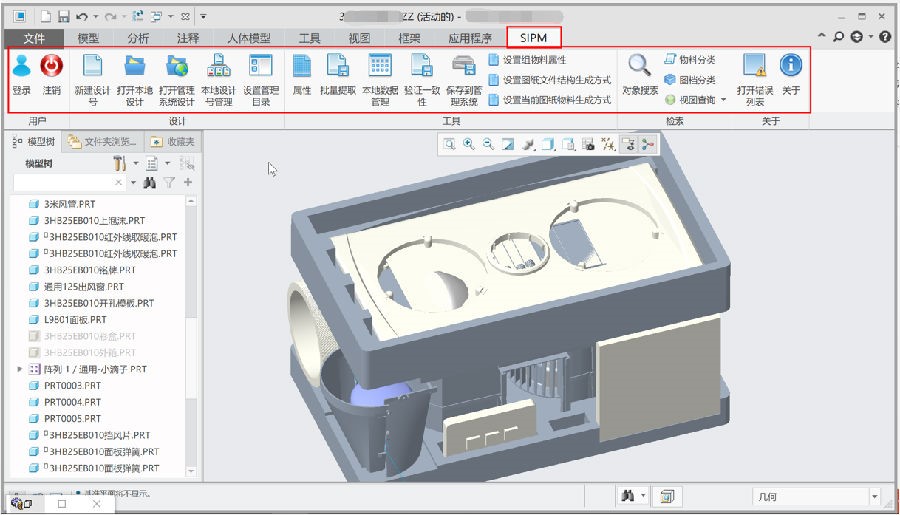Click 保存到管理系统 printer-like icon
900x515 pixels.
coord(462,67)
